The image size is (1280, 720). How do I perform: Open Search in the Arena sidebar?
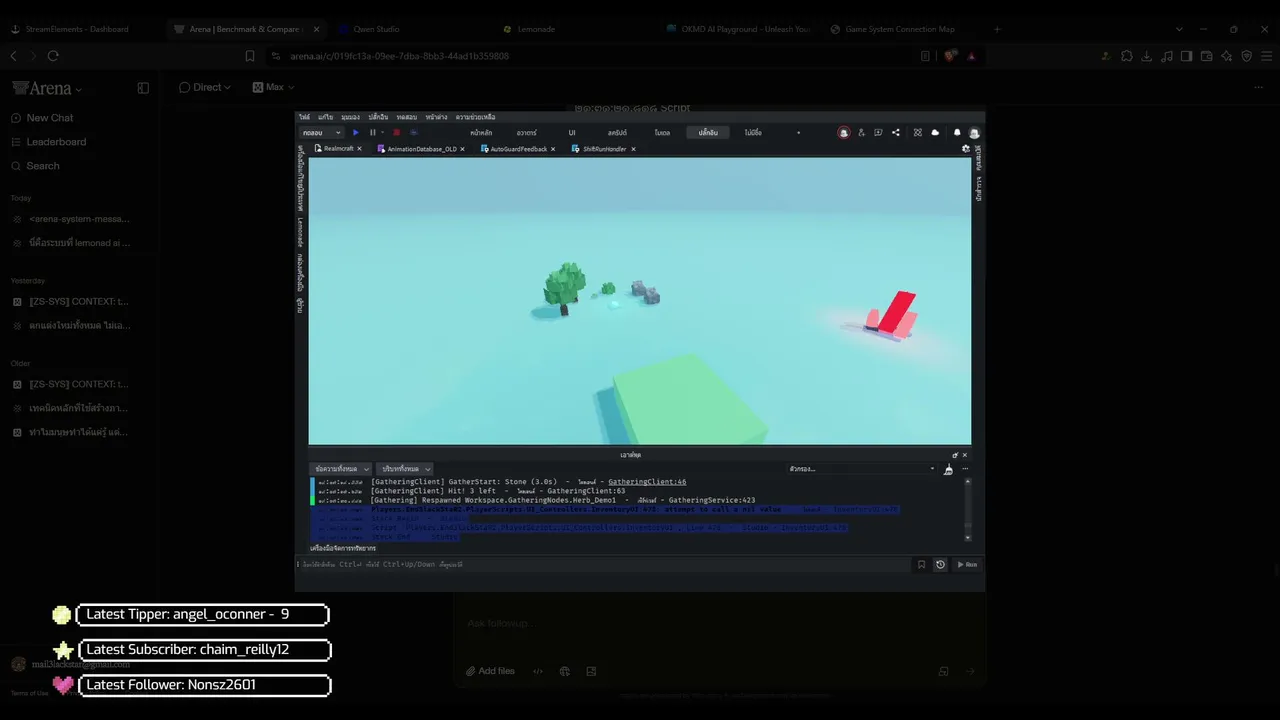click(x=35, y=166)
